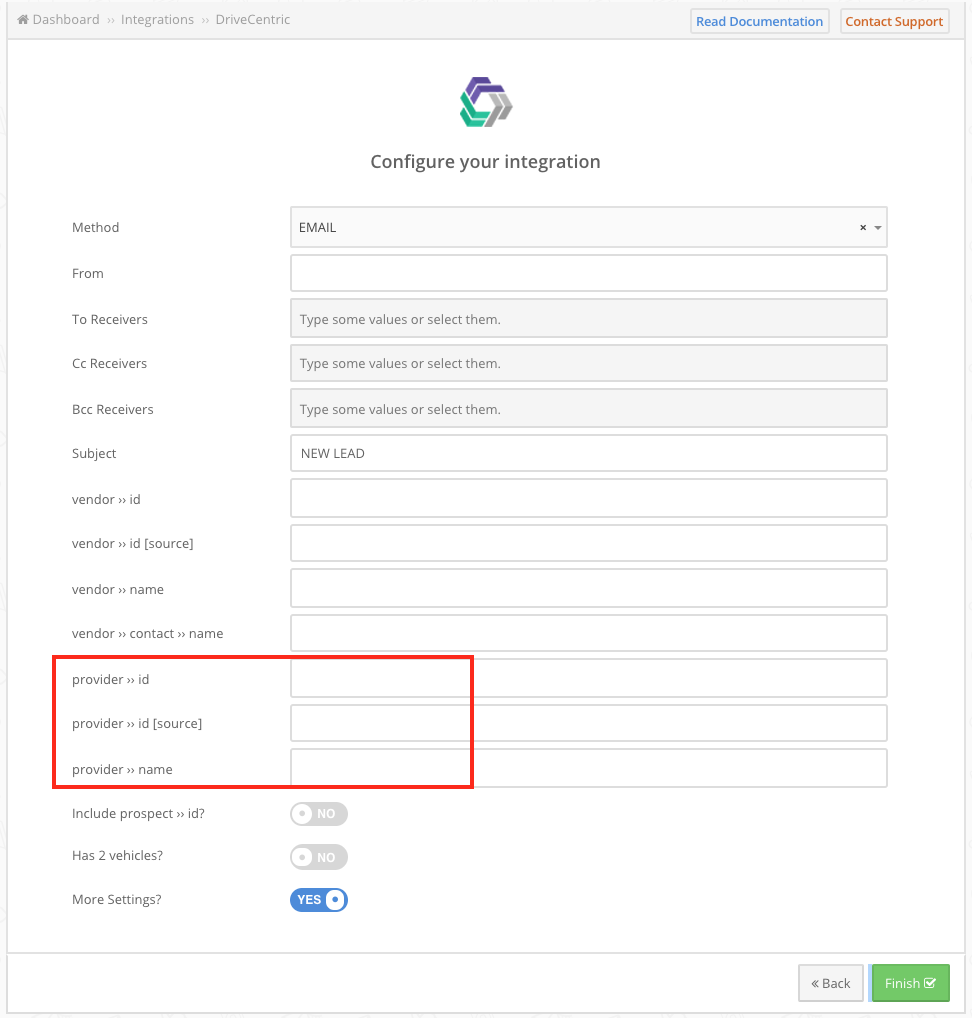Screen dimensions: 972x1018
Task: Open the Method dropdown arrow
Action: coord(878,228)
